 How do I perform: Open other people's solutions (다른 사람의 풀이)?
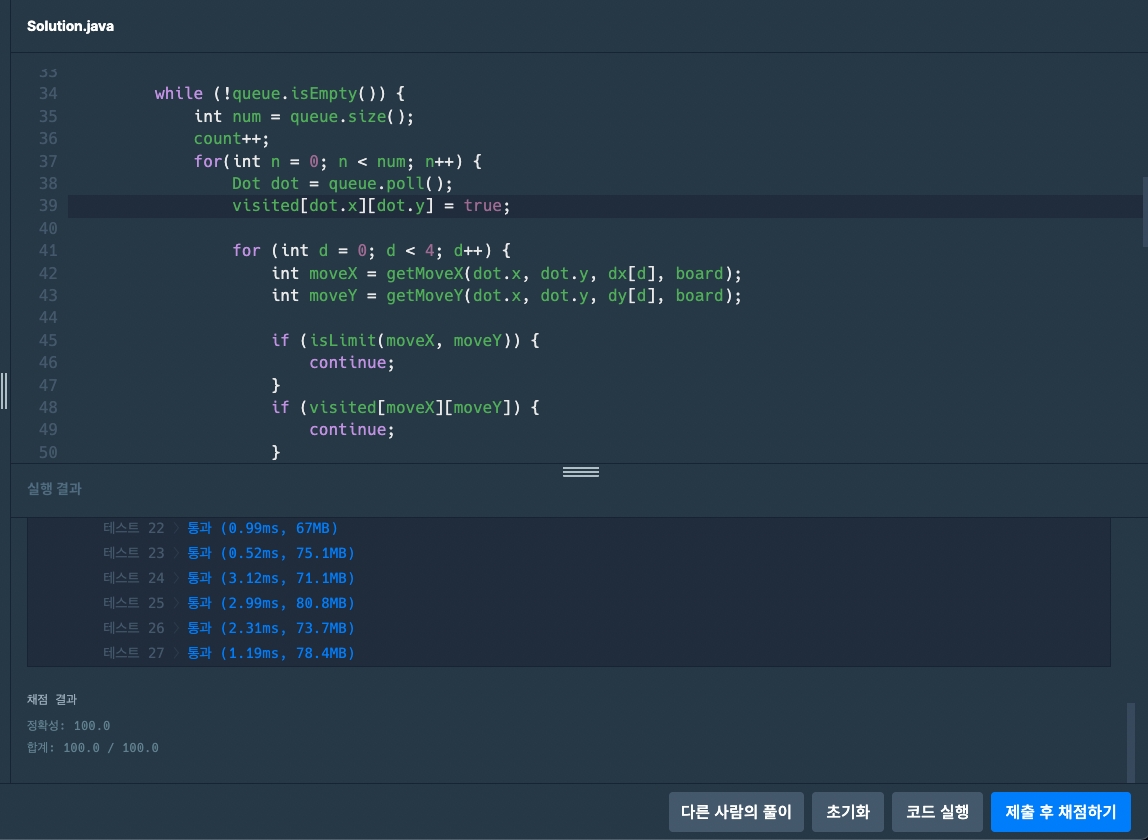(736, 811)
